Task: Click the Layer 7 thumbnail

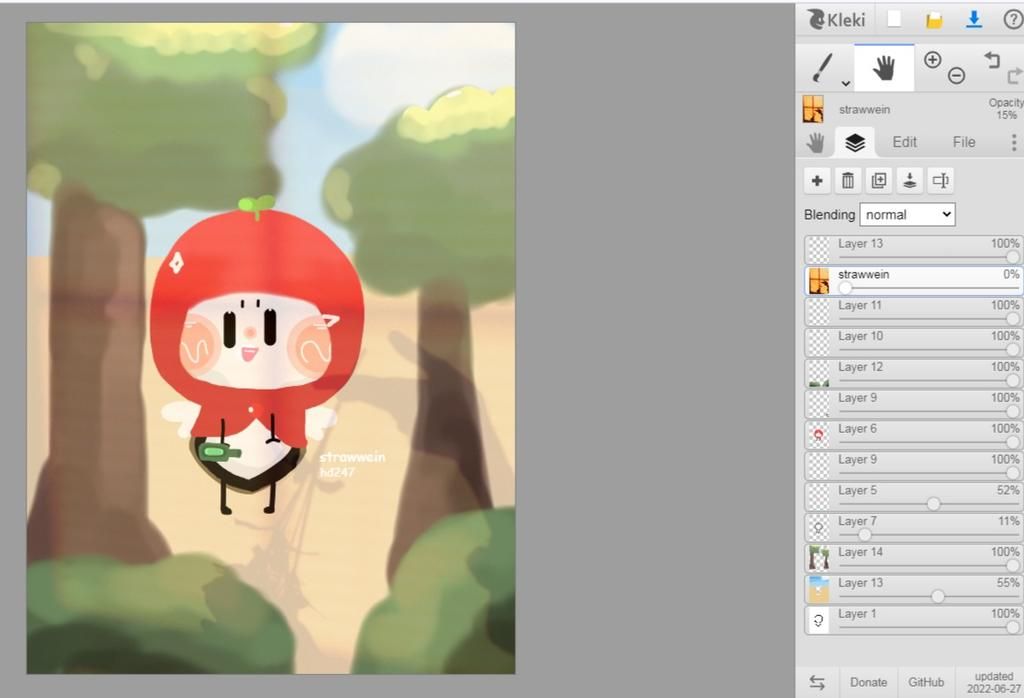Action: pyautogui.click(x=819, y=528)
